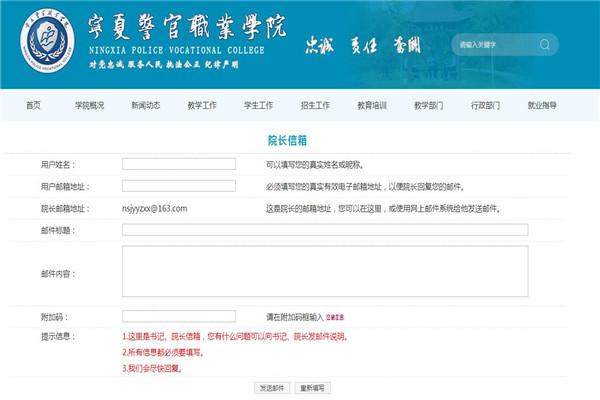Image resolution: width=600 pixels, height=400 pixels.
Task: Focus the 邮件标题 text field
Action: [324, 230]
